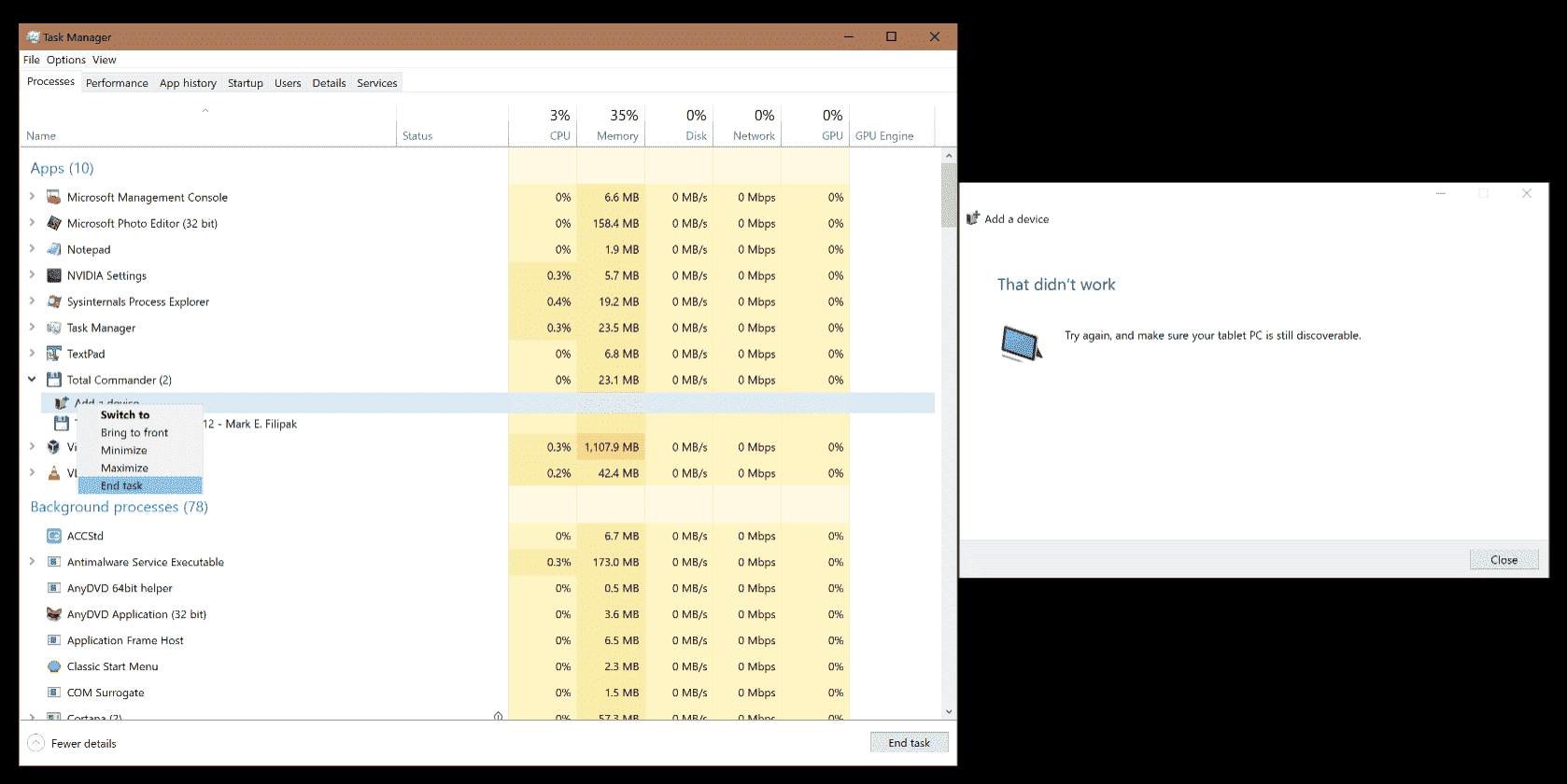Collapse the Total Commander group
This screenshot has width=1567, height=784.
click(32, 380)
